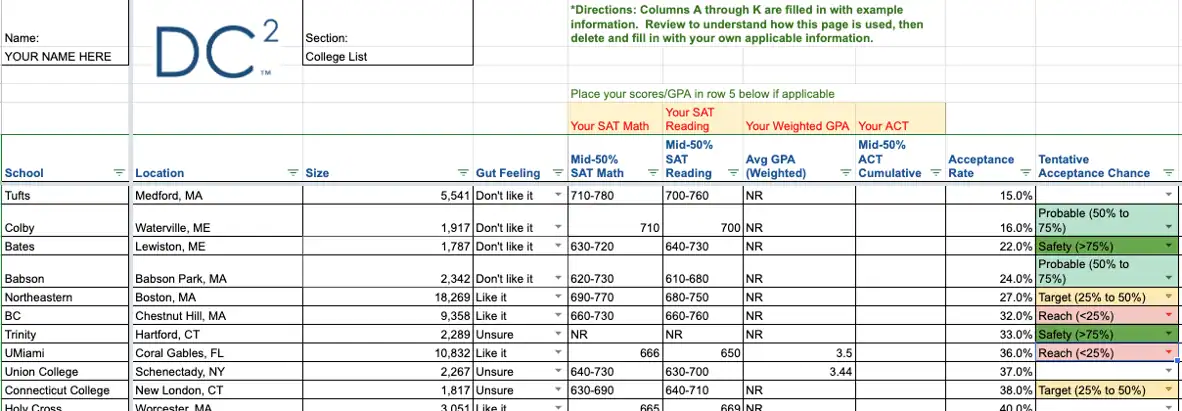Screen dimensions: 1182x411
Task: Open Connecticut College's Target chance dropdown
Action: (1168, 390)
